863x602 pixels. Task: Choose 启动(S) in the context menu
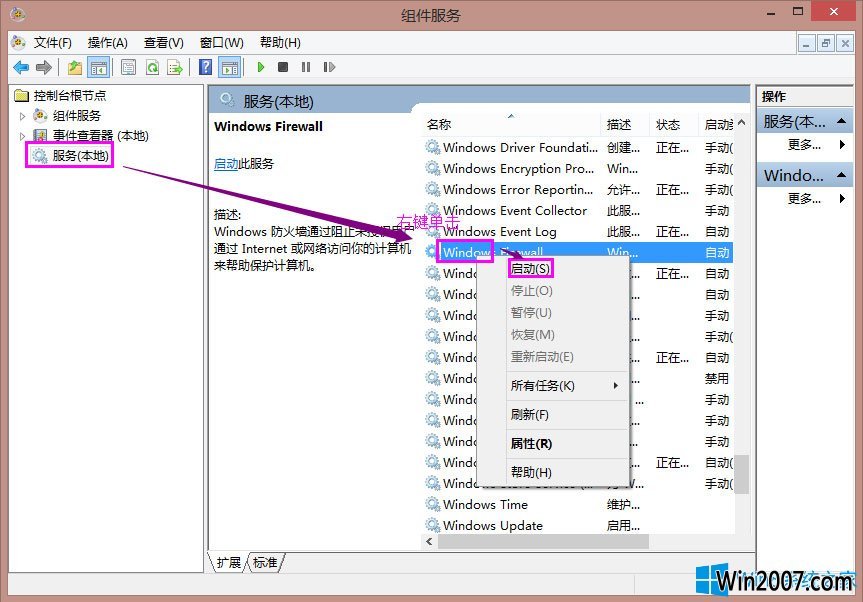(x=553, y=269)
